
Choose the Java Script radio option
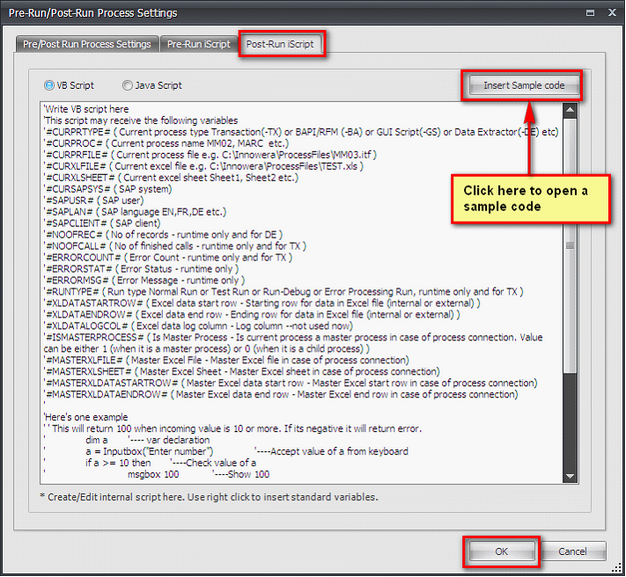[127, 86]
